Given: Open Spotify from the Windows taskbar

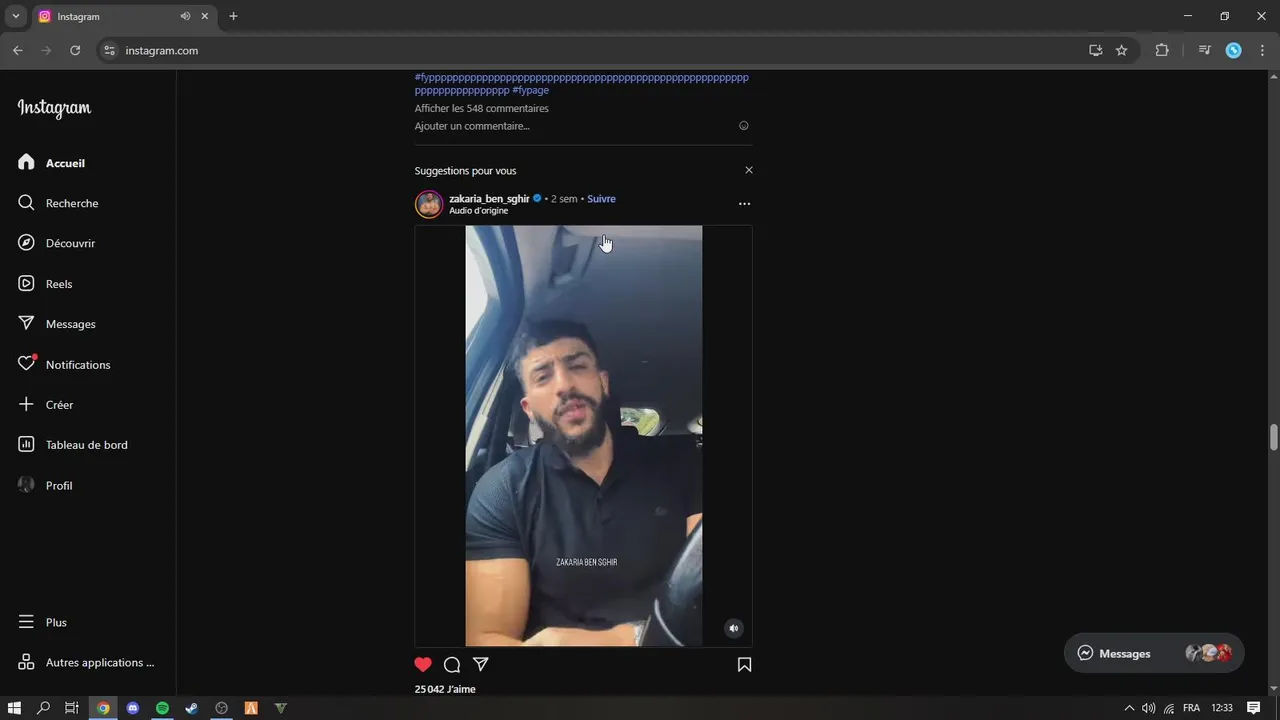Looking at the screenshot, I should (162, 708).
